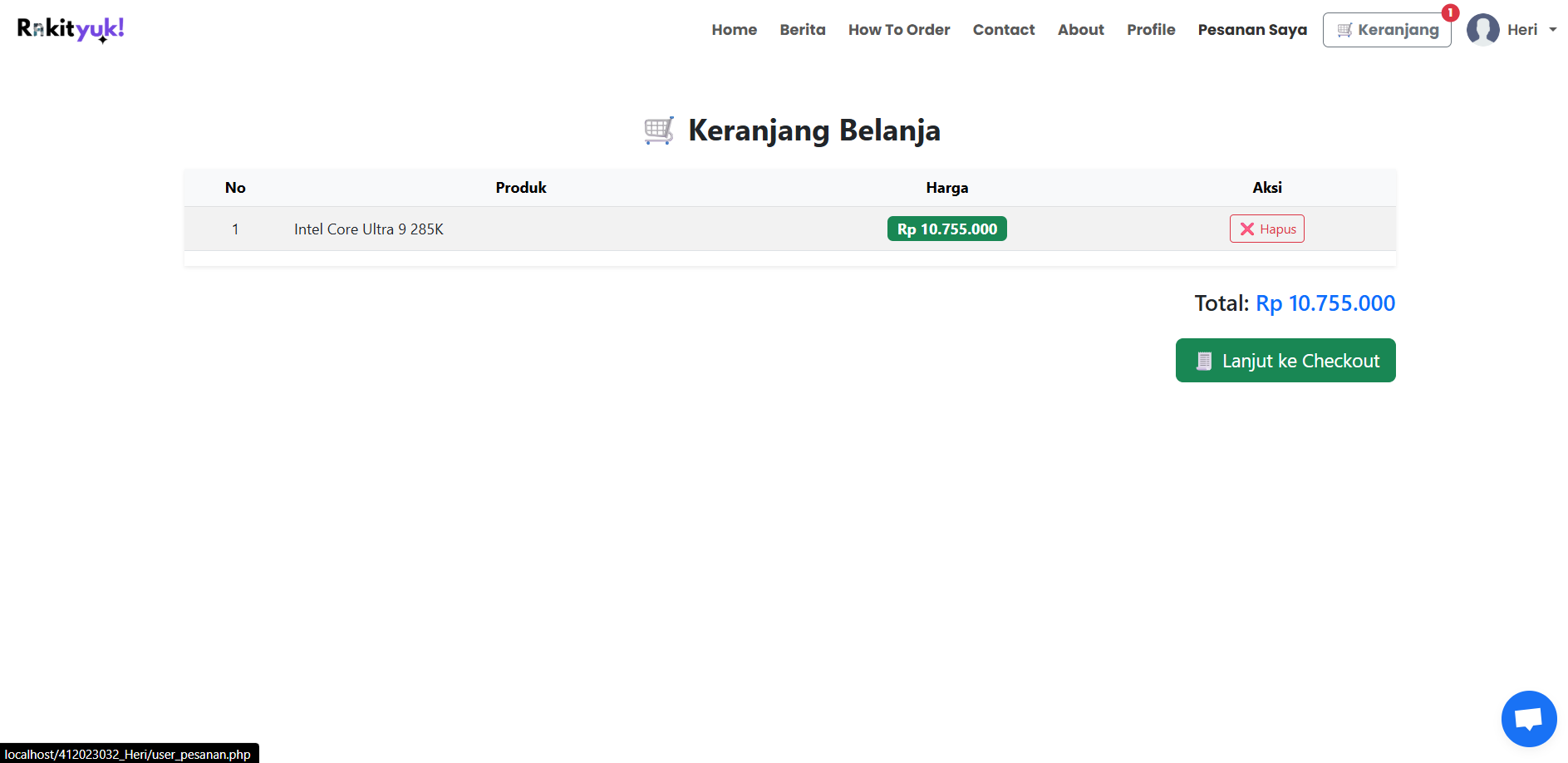Open the Berita page
The image size is (1568, 763).
pyautogui.click(x=802, y=30)
